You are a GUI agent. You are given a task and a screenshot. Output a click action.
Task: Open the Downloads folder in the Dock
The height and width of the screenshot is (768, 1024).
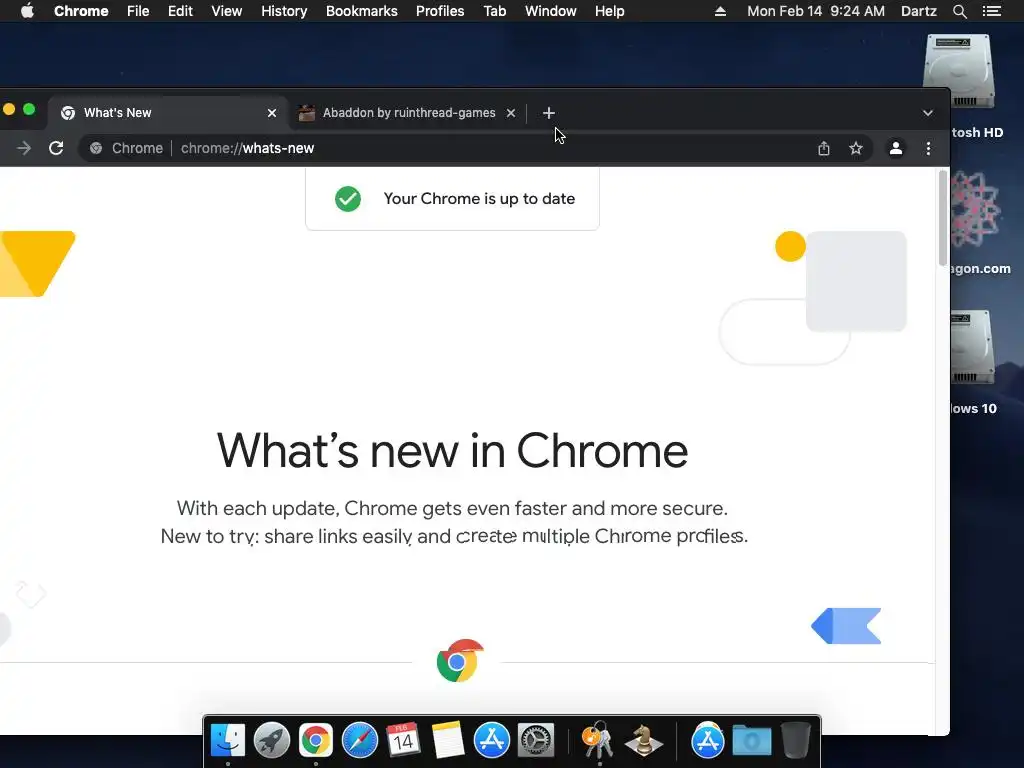click(752, 740)
